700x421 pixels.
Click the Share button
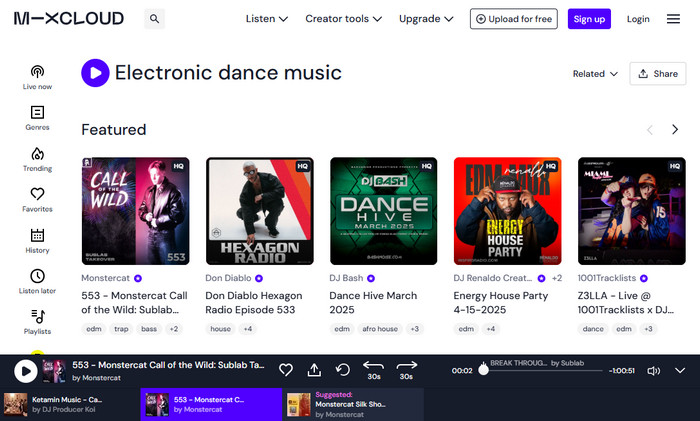pyautogui.click(x=658, y=74)
